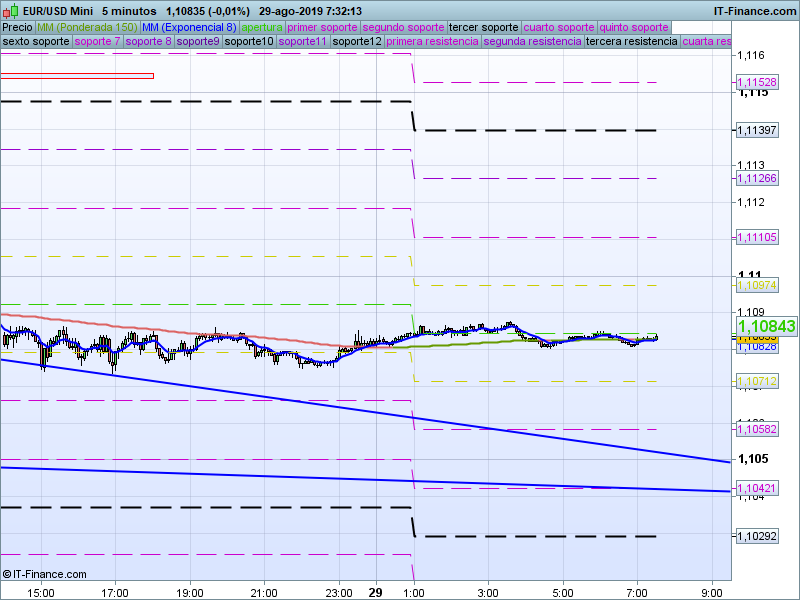The width and height of the screenshot is (800, 600).
Task: Select the Precio legend label
Action: pos(17,27)
